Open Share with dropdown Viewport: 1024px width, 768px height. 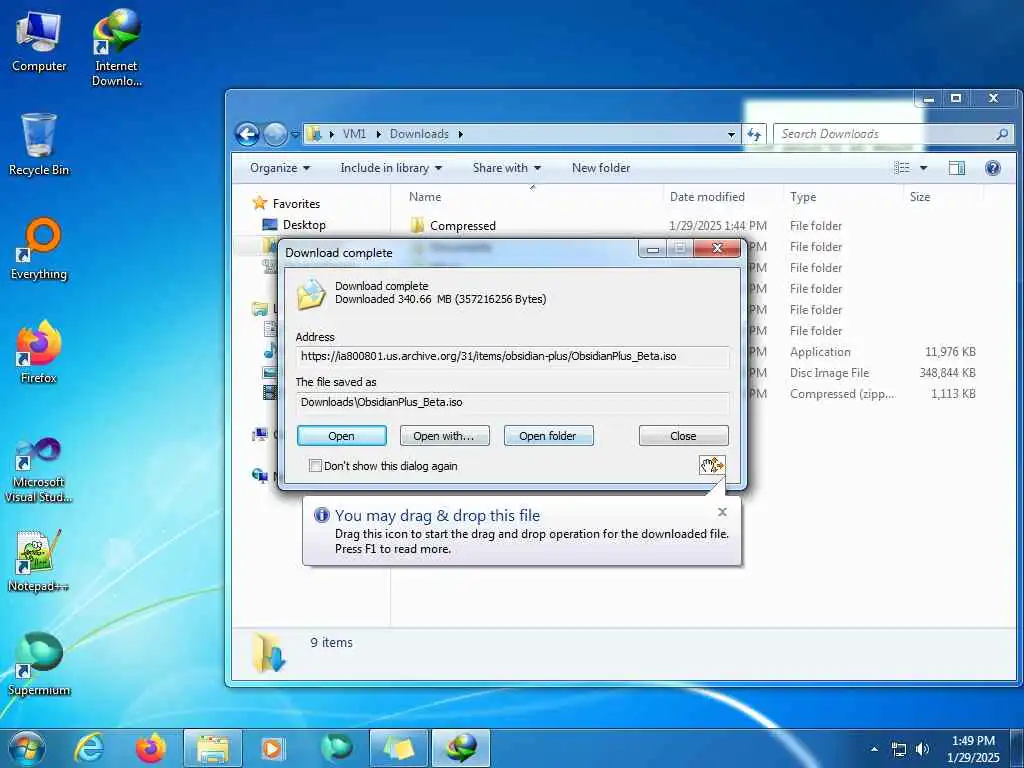(x=507, y=168)
